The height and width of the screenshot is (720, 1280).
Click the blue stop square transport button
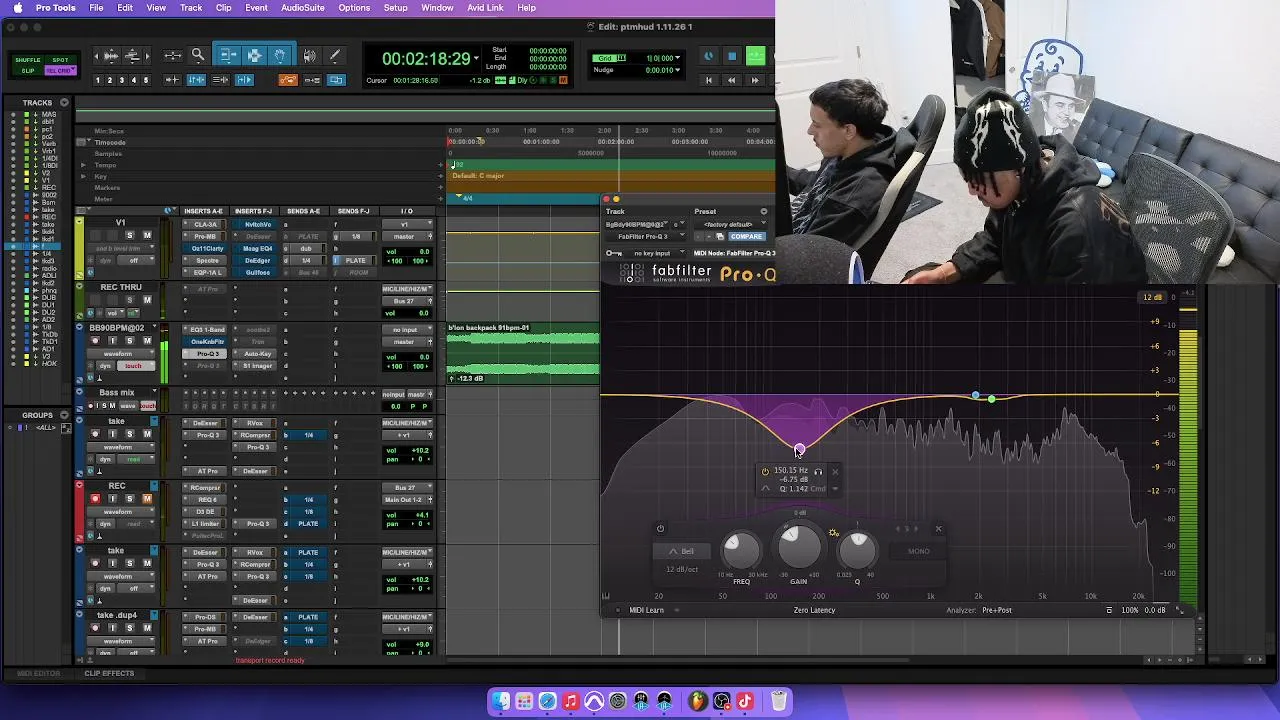point(732,57)
